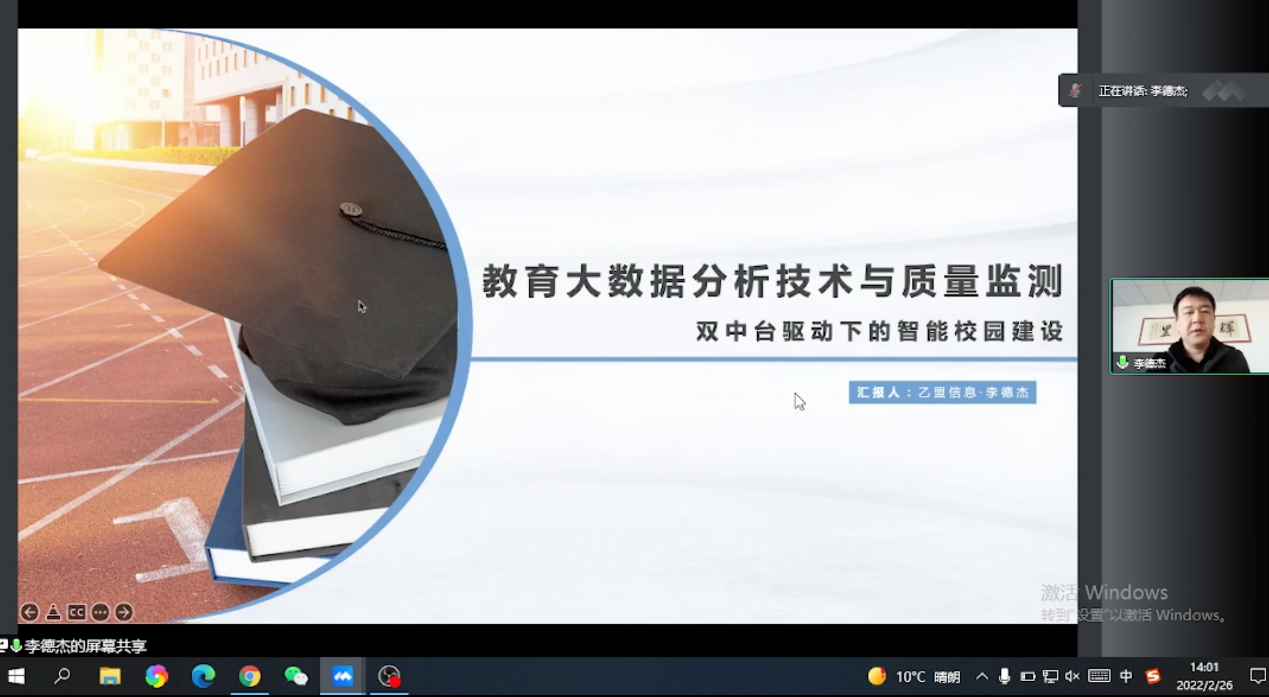Screen dimensions: 1269x697
Task: Show hidden system tray icons
Action: click(982, 677)
